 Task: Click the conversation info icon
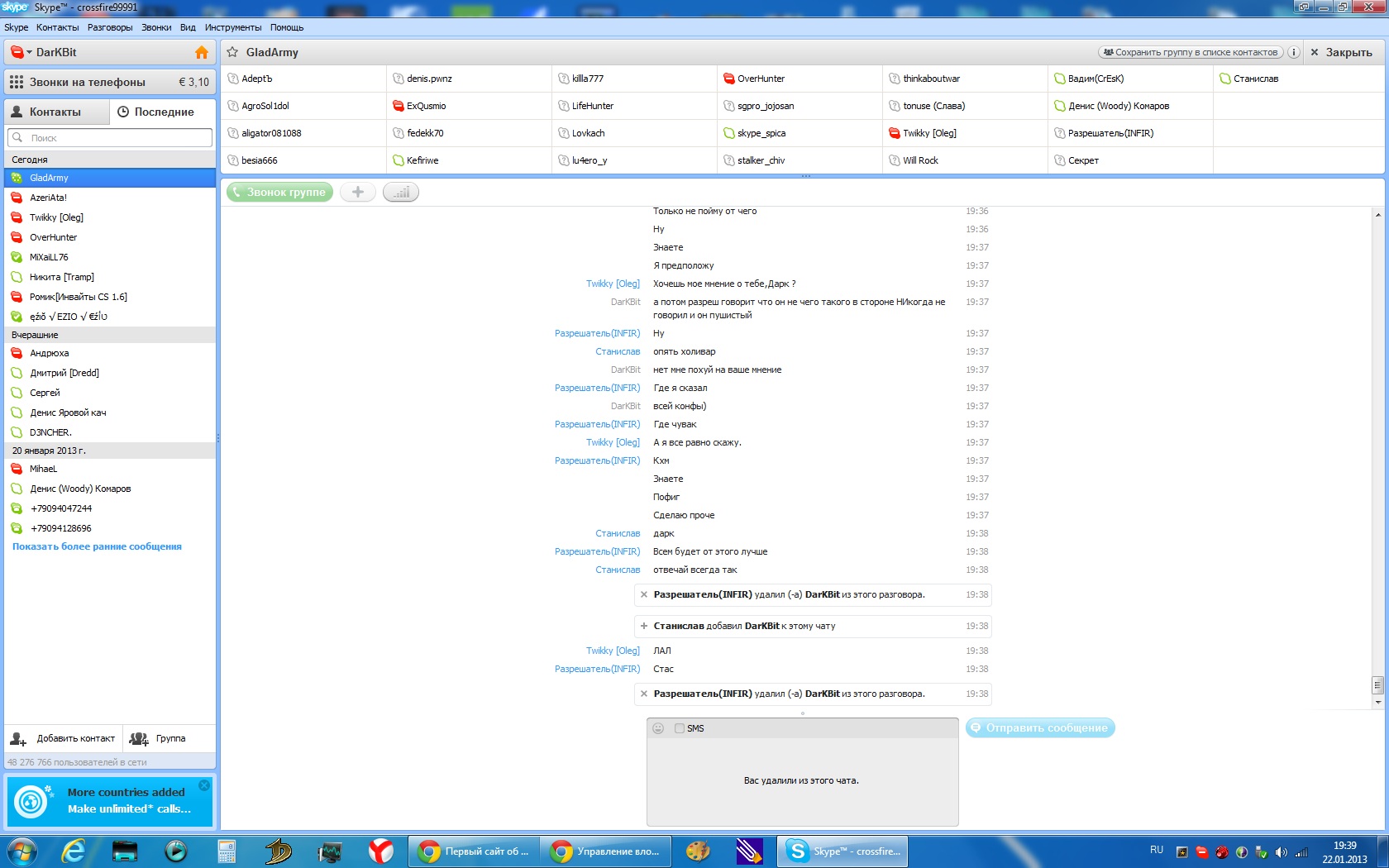click(x=1293, y=52)
